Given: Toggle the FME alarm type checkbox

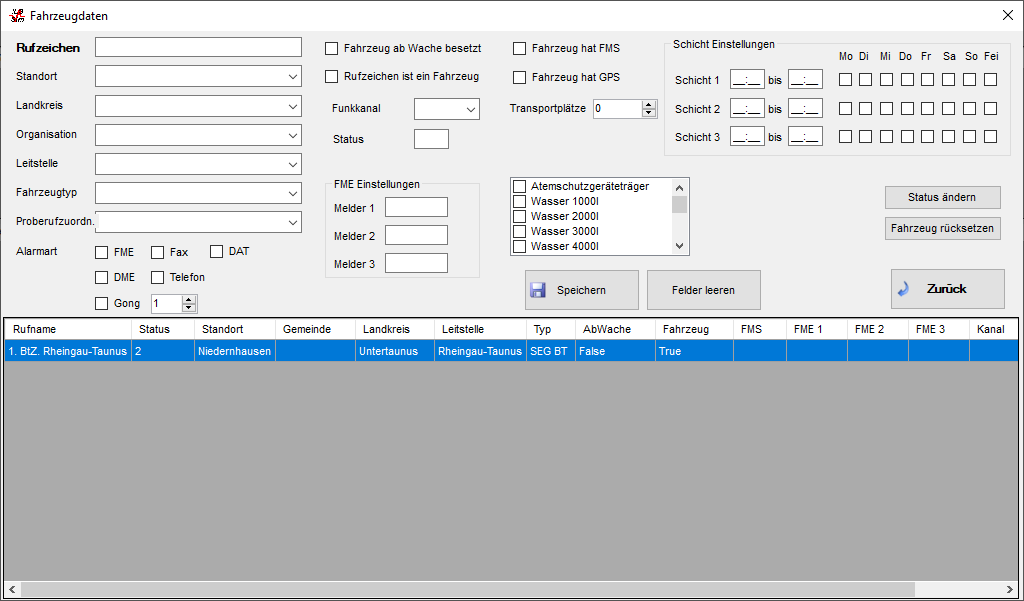Looking at the screenshot, I should click(x=102, y=252).
